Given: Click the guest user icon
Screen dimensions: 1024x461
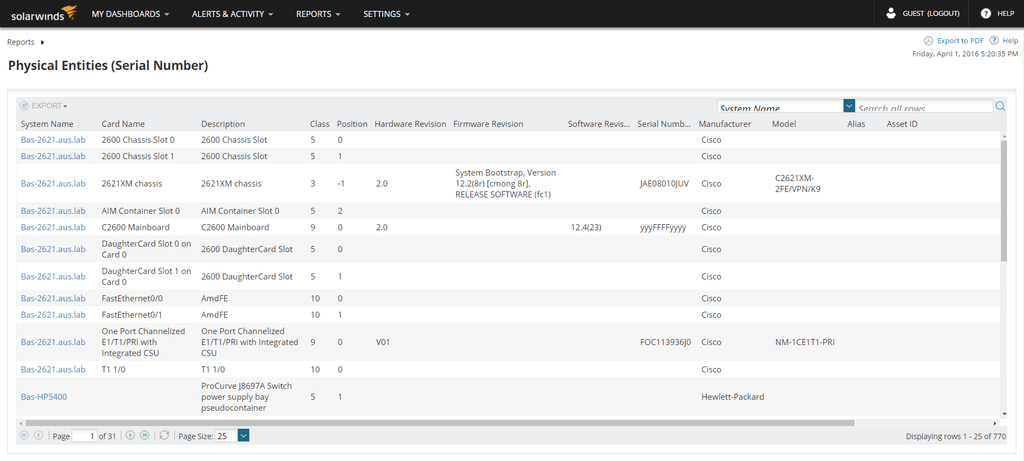Looking at the screenshot, I should (x=891, y=13).
